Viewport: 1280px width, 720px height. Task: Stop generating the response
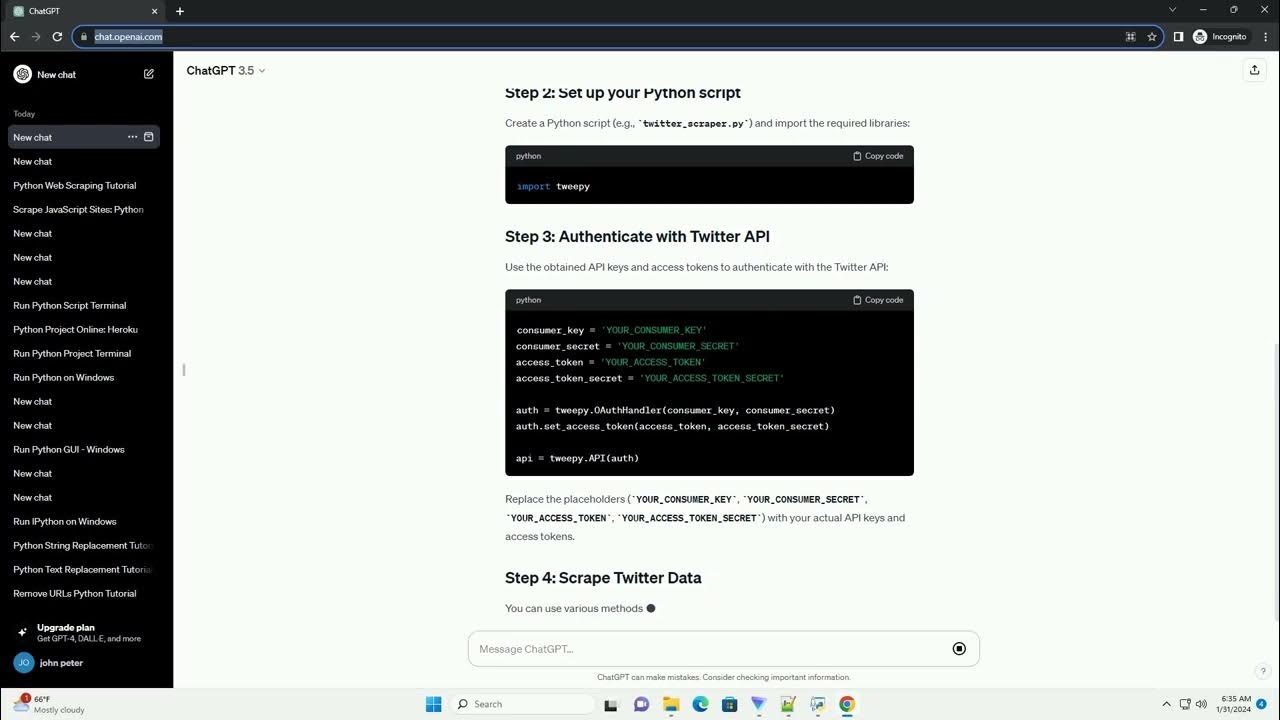959,649
